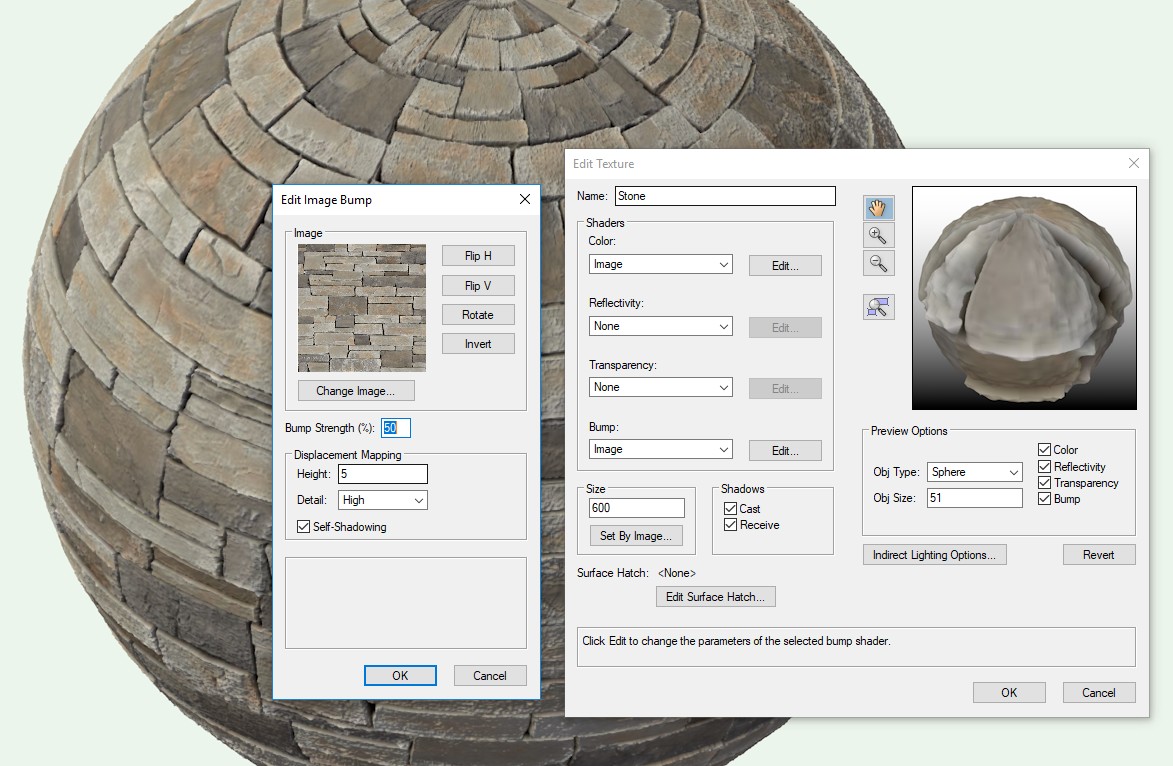Uncheck Cast under Shadows
1173x766 pixels.
(730, 508)
